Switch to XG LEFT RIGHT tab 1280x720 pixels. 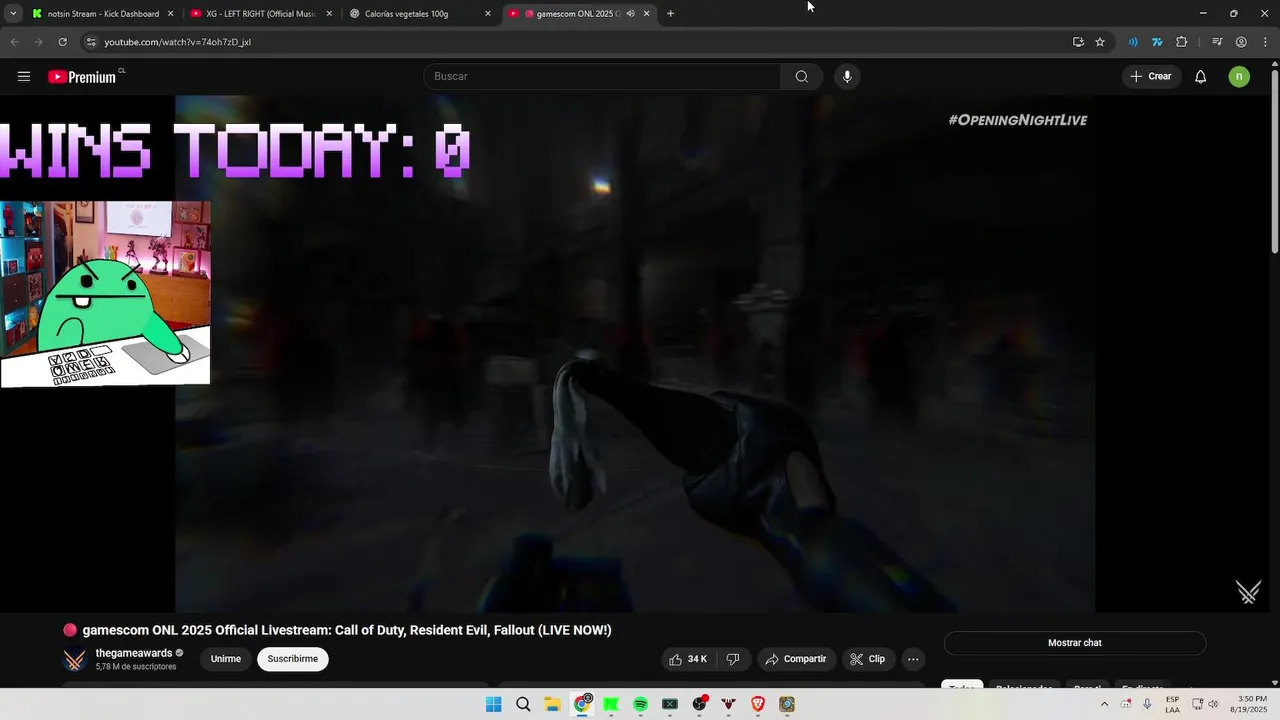pos(262,14)
